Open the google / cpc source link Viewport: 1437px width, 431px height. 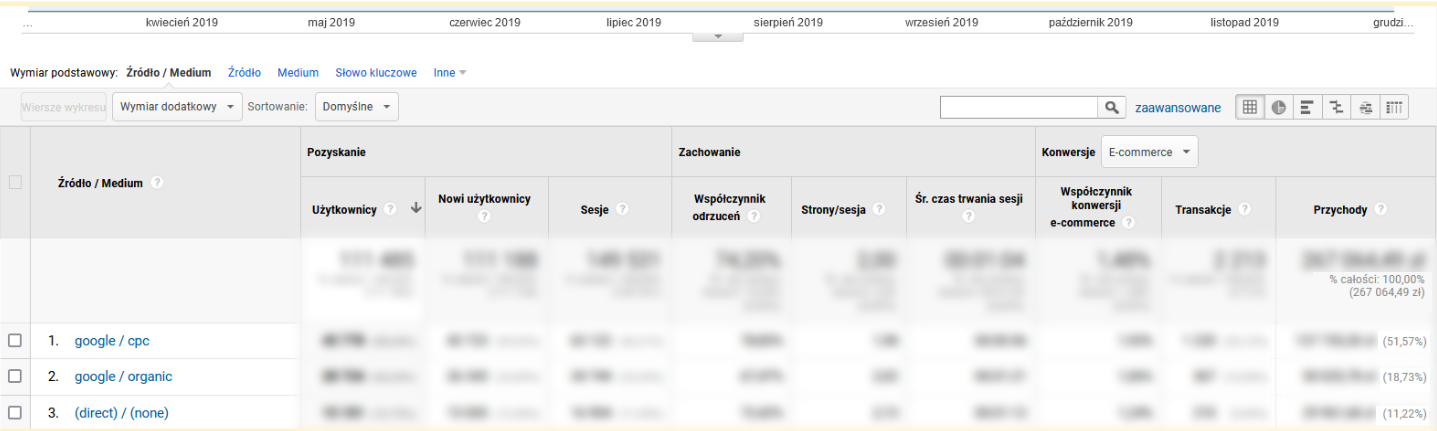click(x=112, y=341)
